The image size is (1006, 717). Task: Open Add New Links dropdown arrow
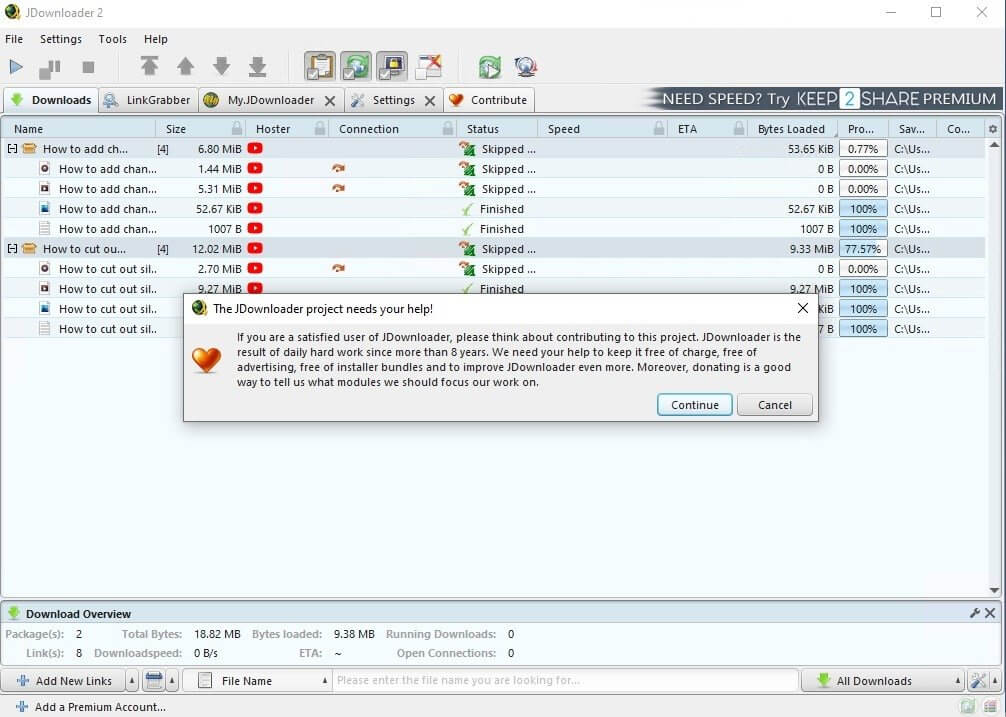(x=132, y=681)
